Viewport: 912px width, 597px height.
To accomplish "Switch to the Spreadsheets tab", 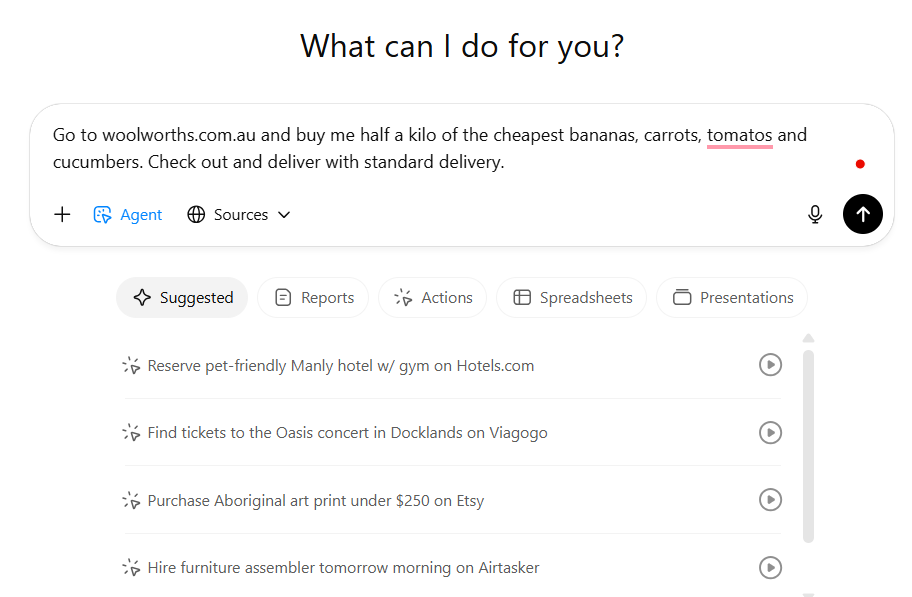I will pyautogui.click(x=572, y=297).
